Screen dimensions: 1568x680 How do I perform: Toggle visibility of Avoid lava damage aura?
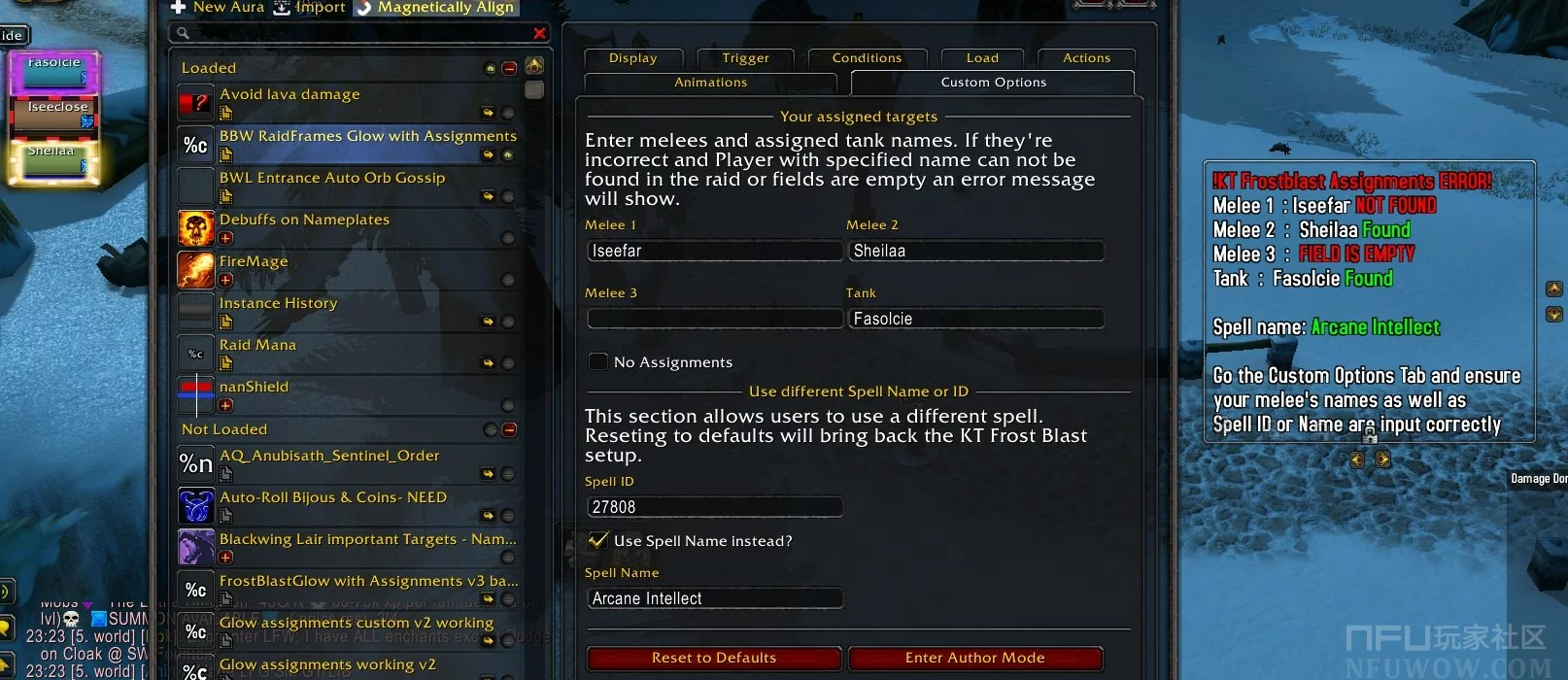click(x=507, y=113)
